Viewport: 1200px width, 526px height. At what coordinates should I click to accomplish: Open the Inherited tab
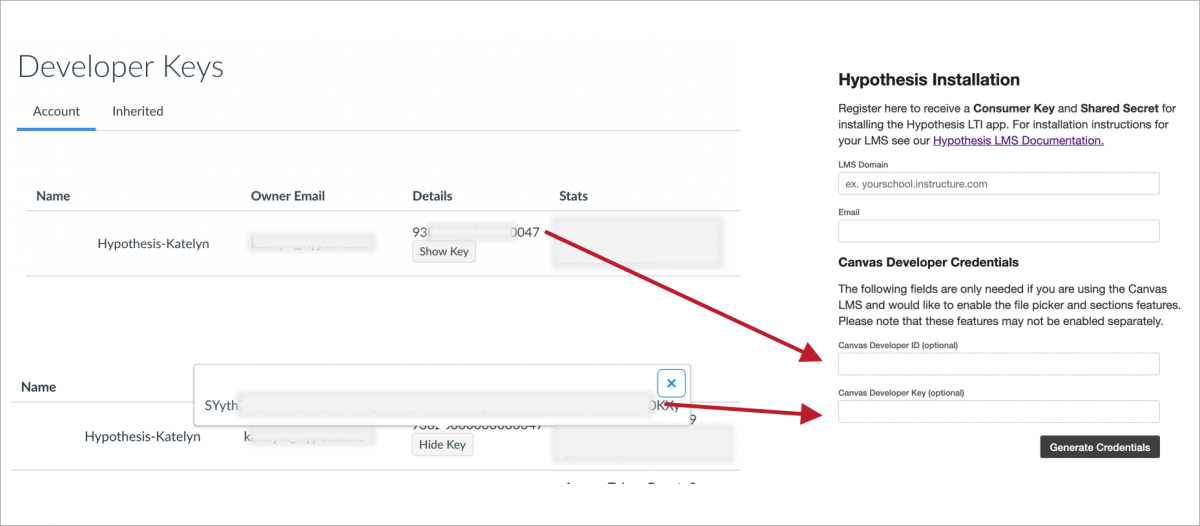click(x=138, y=111)
